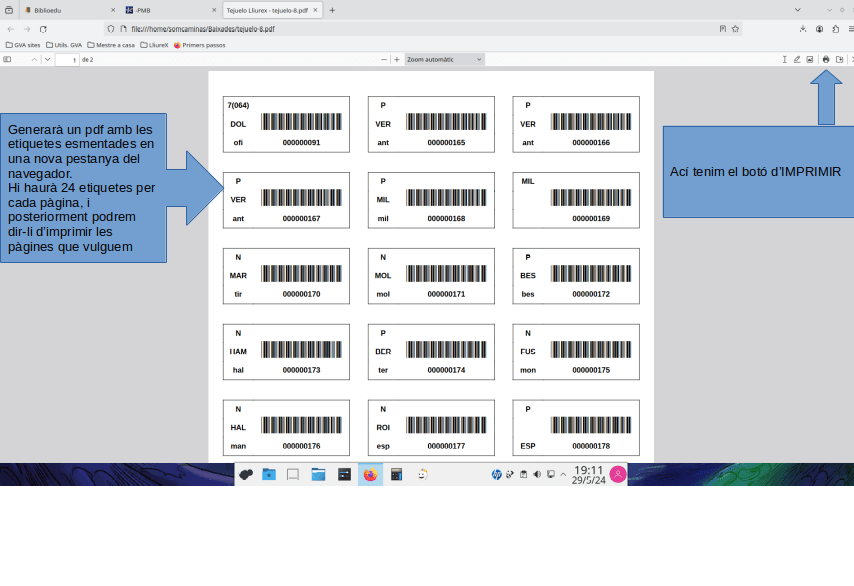Open network display tray icon

point(551,474)
